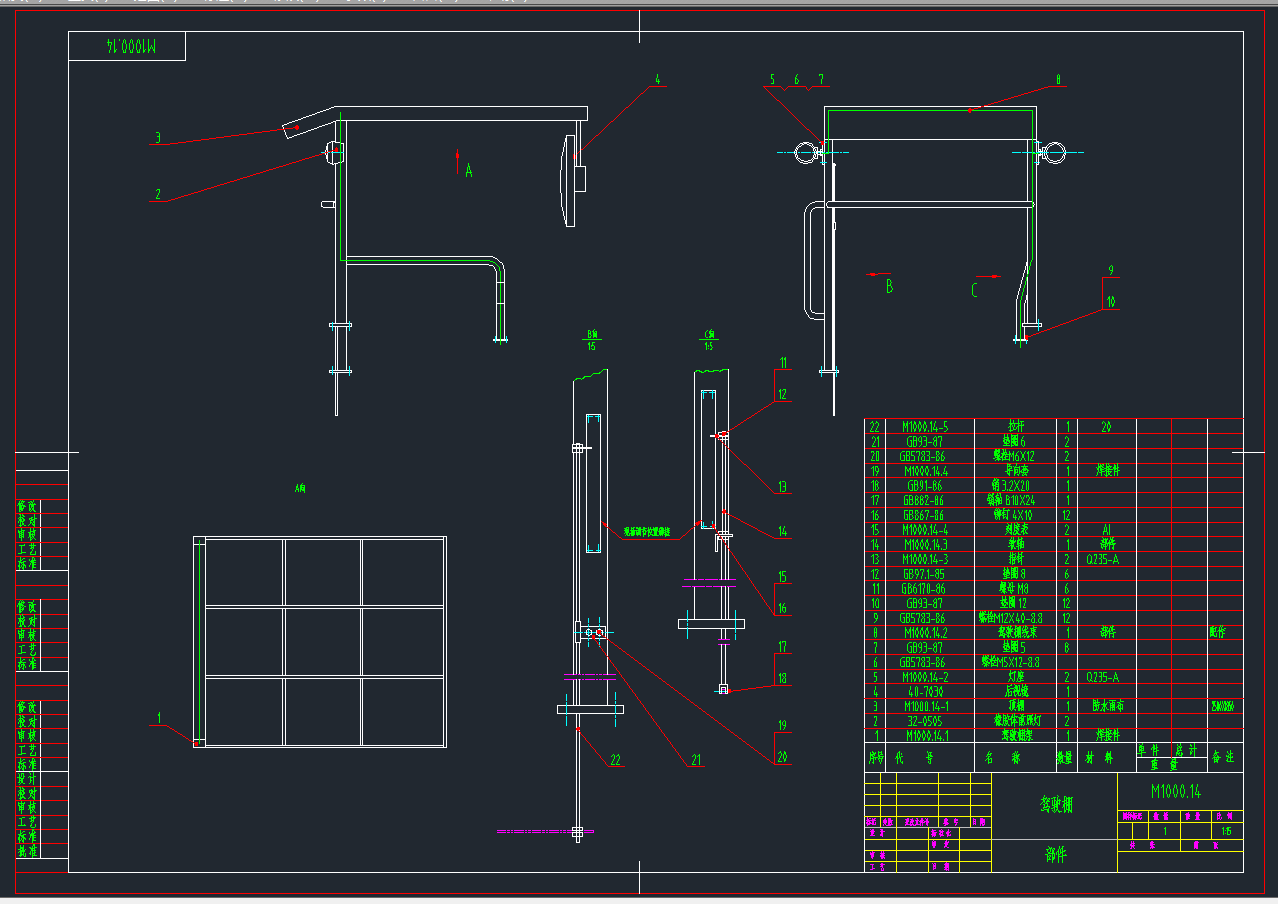Click the scale value '1:5' in title block
The height and width of the screenshot is (904, 1278).
point(1227,831)
